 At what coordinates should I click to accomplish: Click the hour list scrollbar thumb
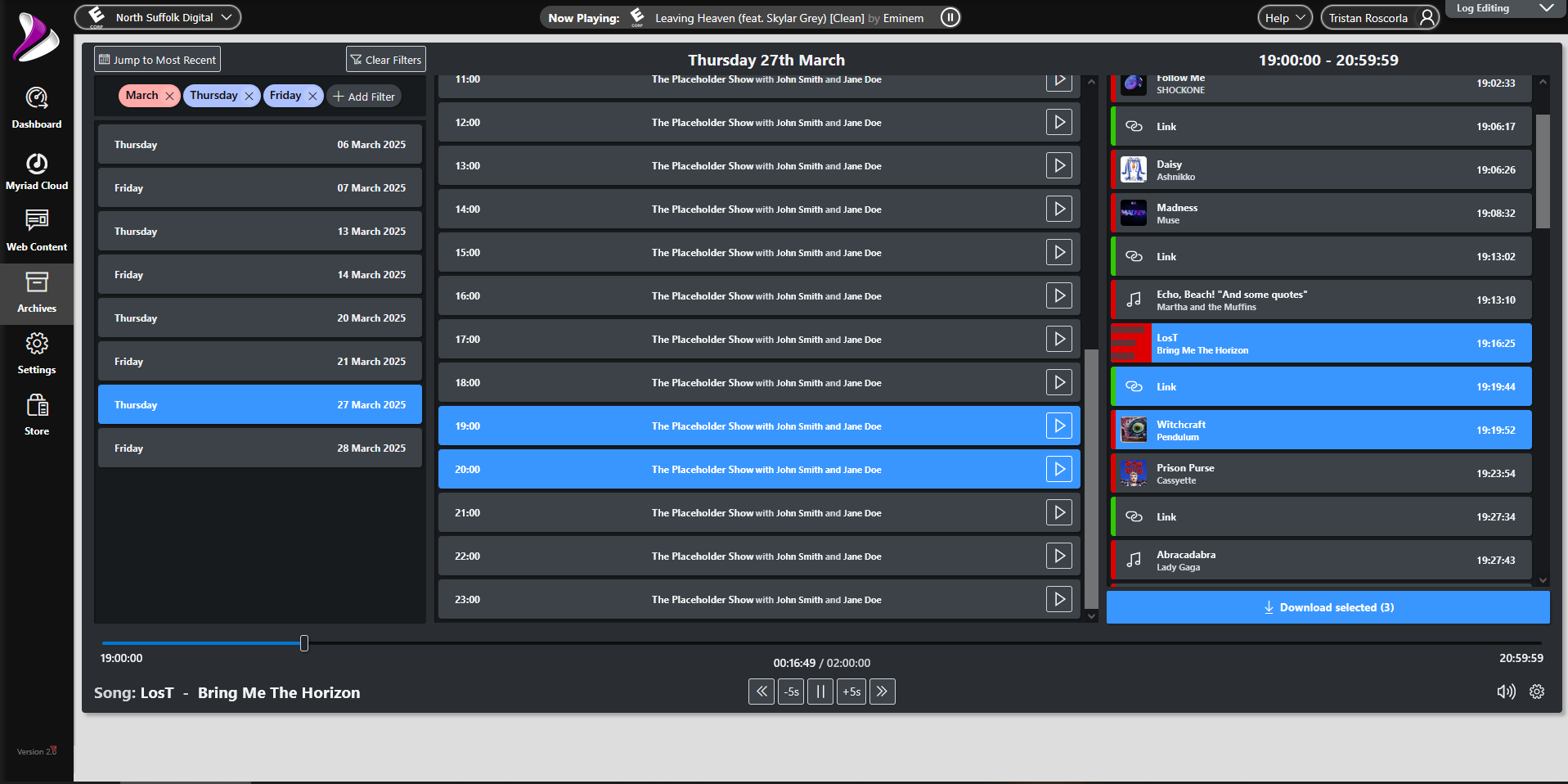(x=1091, y=479)
